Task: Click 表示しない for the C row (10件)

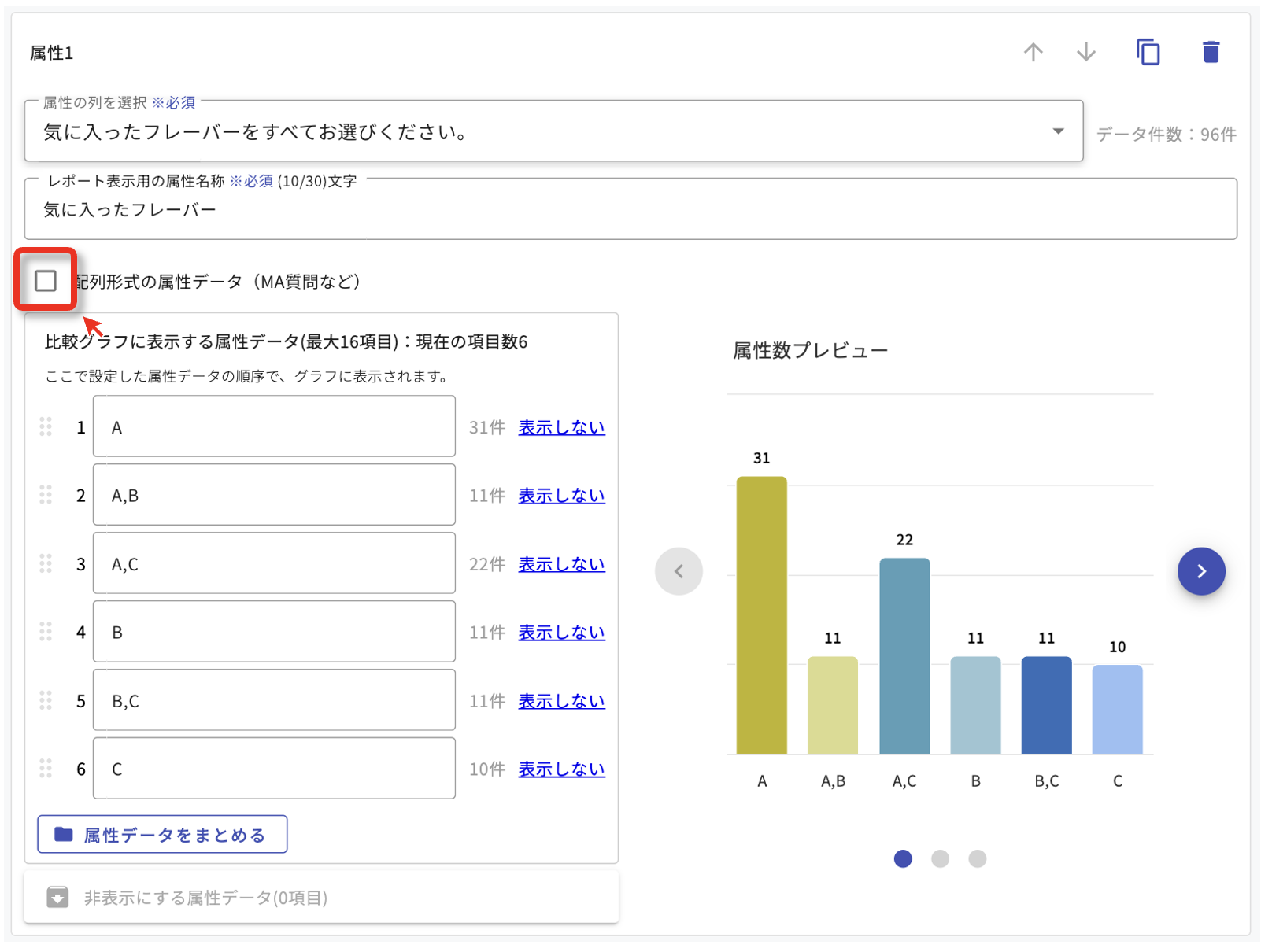Action: tap(561, 769)
